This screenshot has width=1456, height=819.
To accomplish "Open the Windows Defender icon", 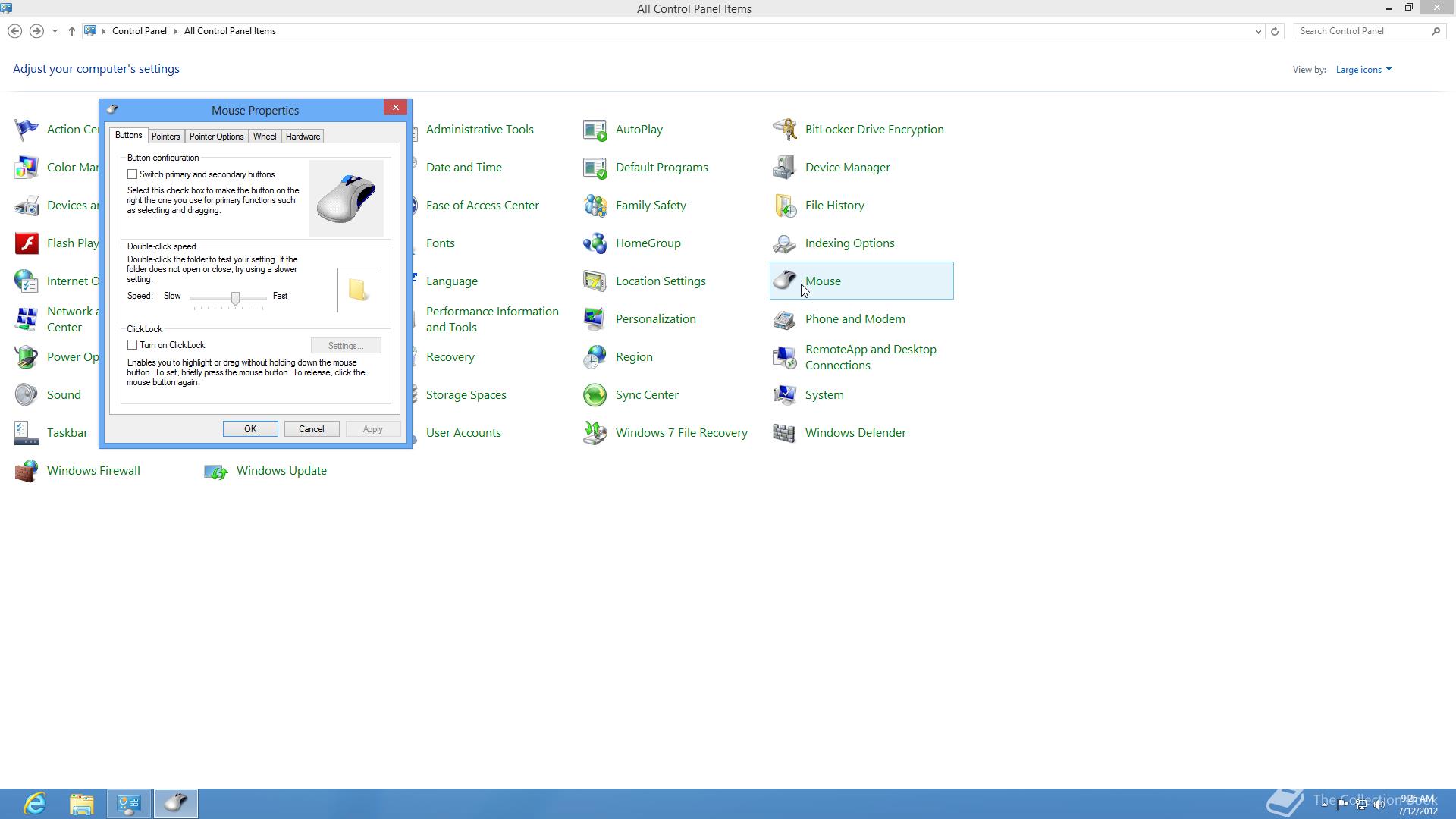I will pyautogui.click(x=784, y=433).
